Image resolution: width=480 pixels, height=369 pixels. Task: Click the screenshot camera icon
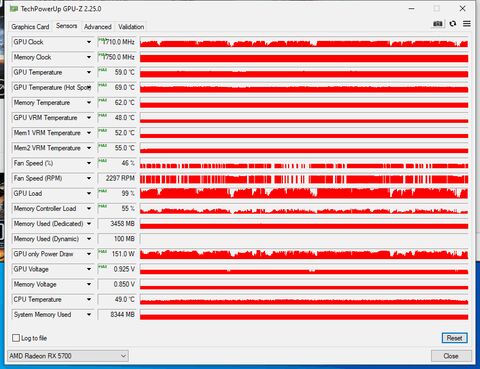pos(438,24)
